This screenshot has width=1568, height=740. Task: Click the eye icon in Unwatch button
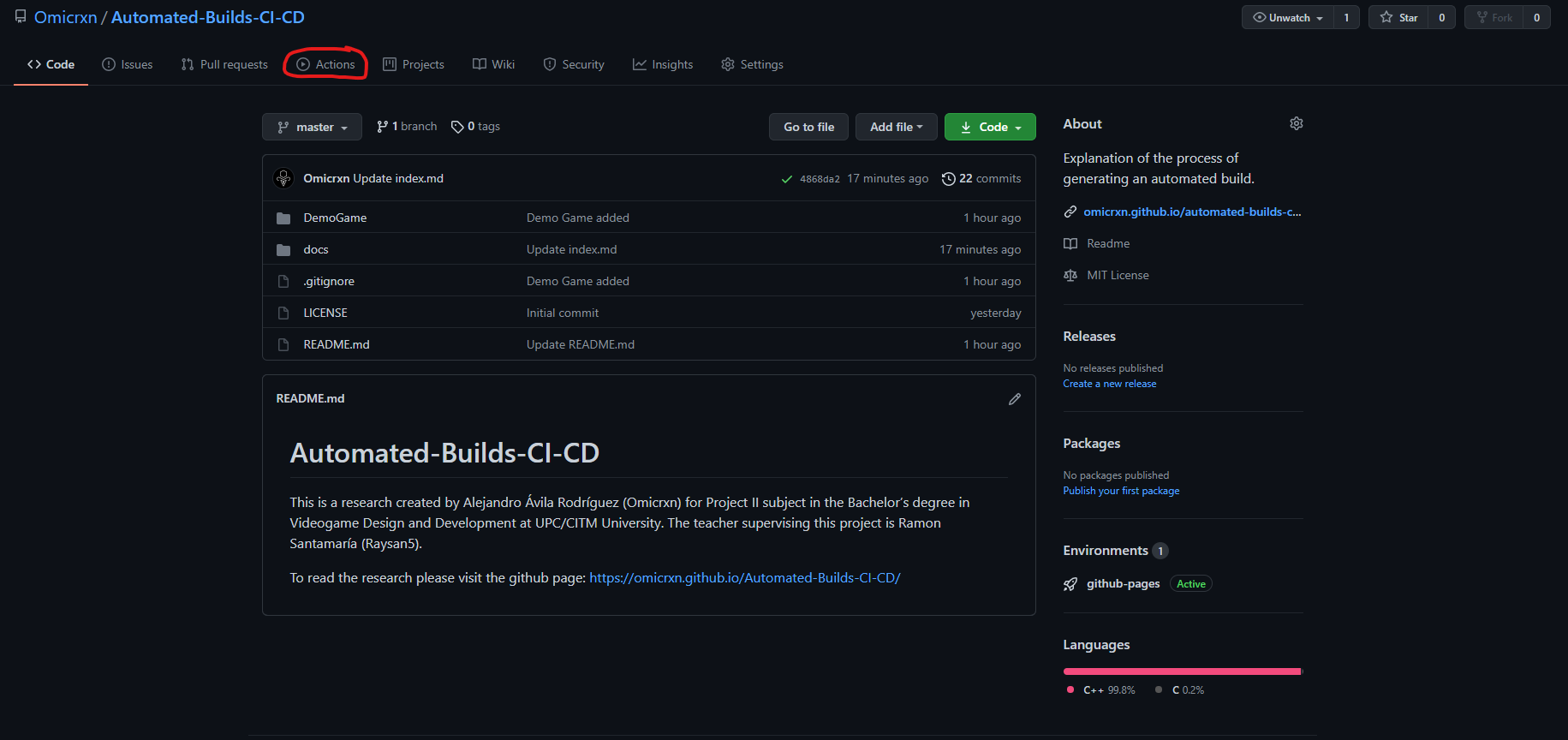1259,17
